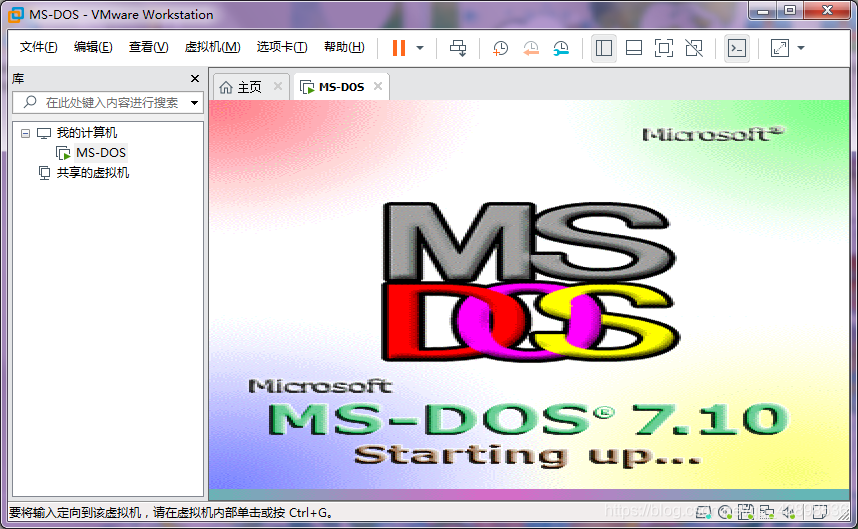Click the CD/DVD drive status bar icon
Image resolution: width=858 pixels, height=529 pixels.
click(x=724, y=512)
